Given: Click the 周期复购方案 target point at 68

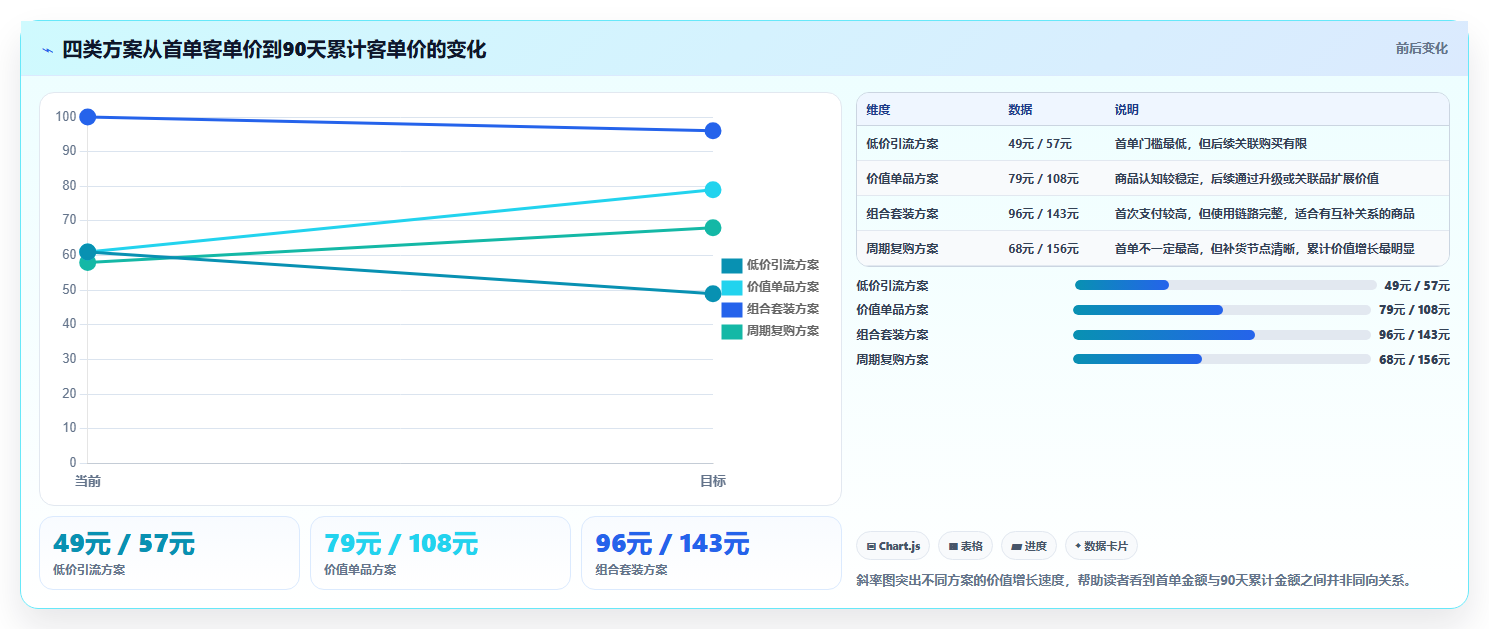Looking at the screenshot, I should [713, 228].
